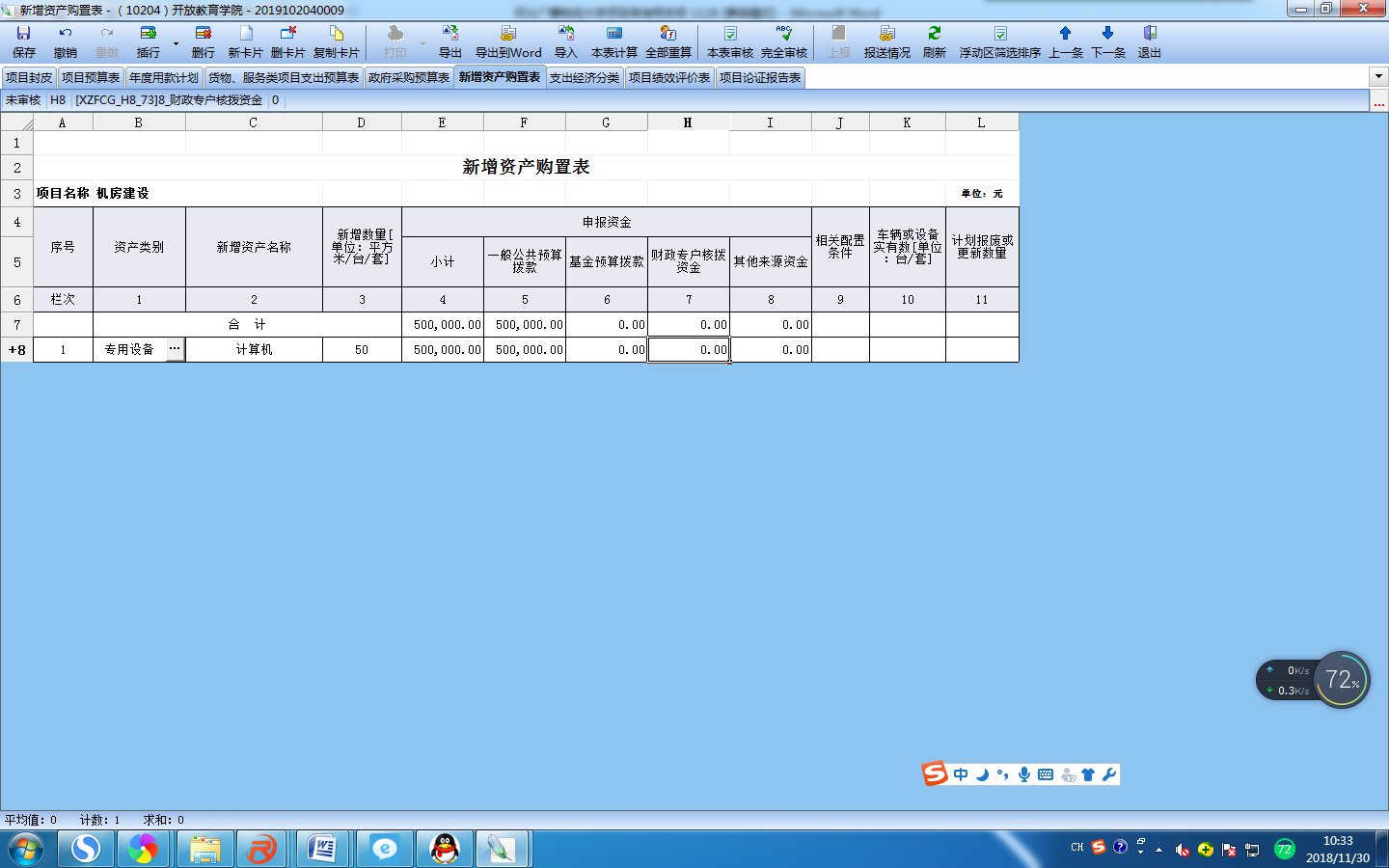Image resolution: width=1389 pixels, height=868 pixels.
Task: Open the dropdown arrow next to 插行
Action: [176, 43]
